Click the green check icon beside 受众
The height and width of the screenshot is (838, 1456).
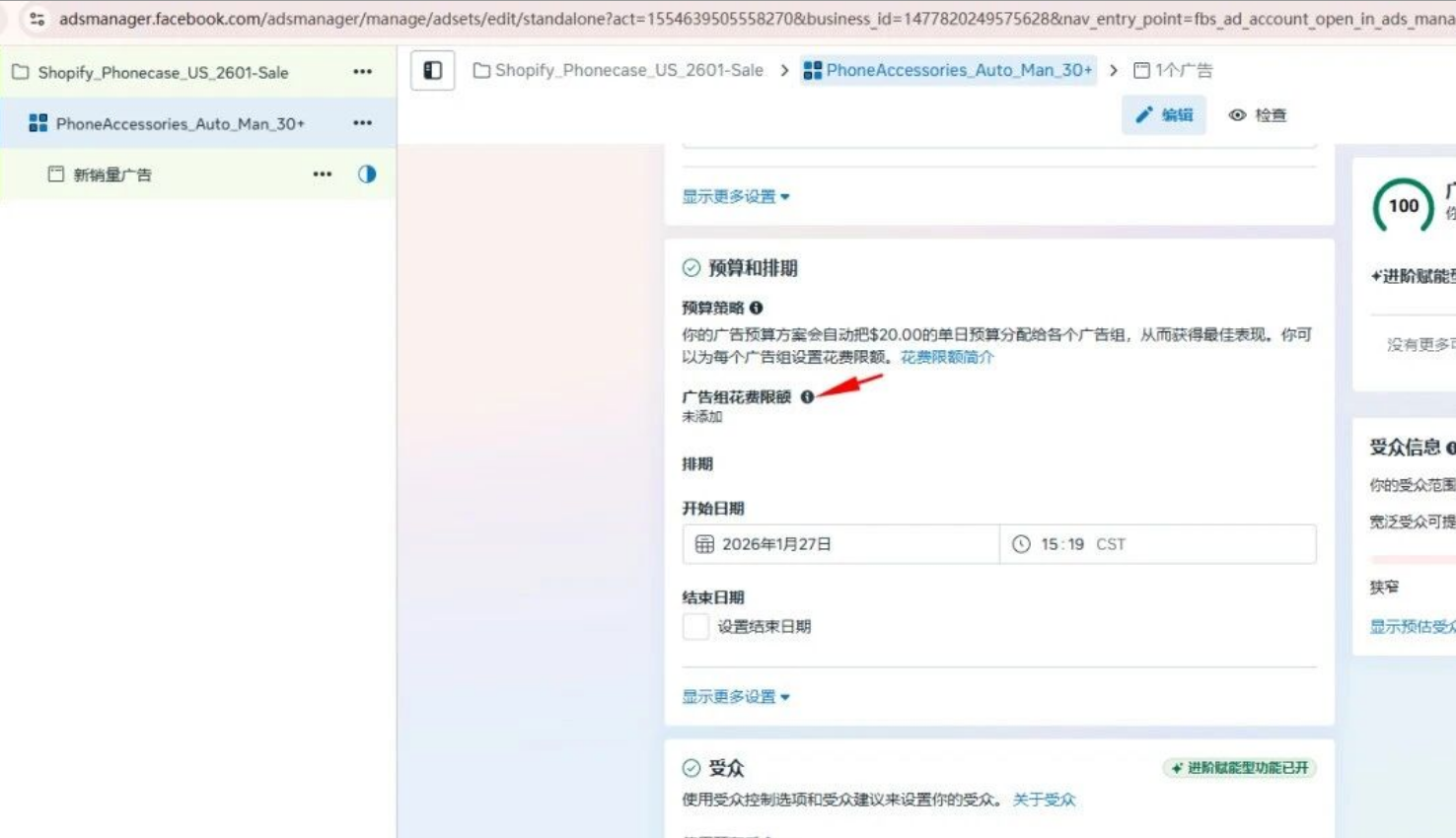[692, 768]
